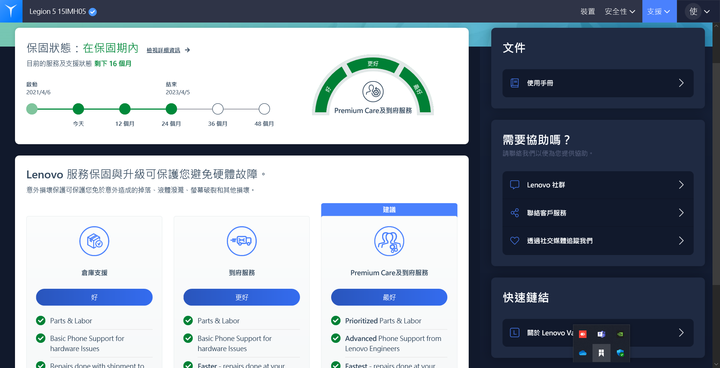The height and width of the screenshot is (368, 720).
Task: Click the heart icon for social media follow
Action: click(515, 241)
